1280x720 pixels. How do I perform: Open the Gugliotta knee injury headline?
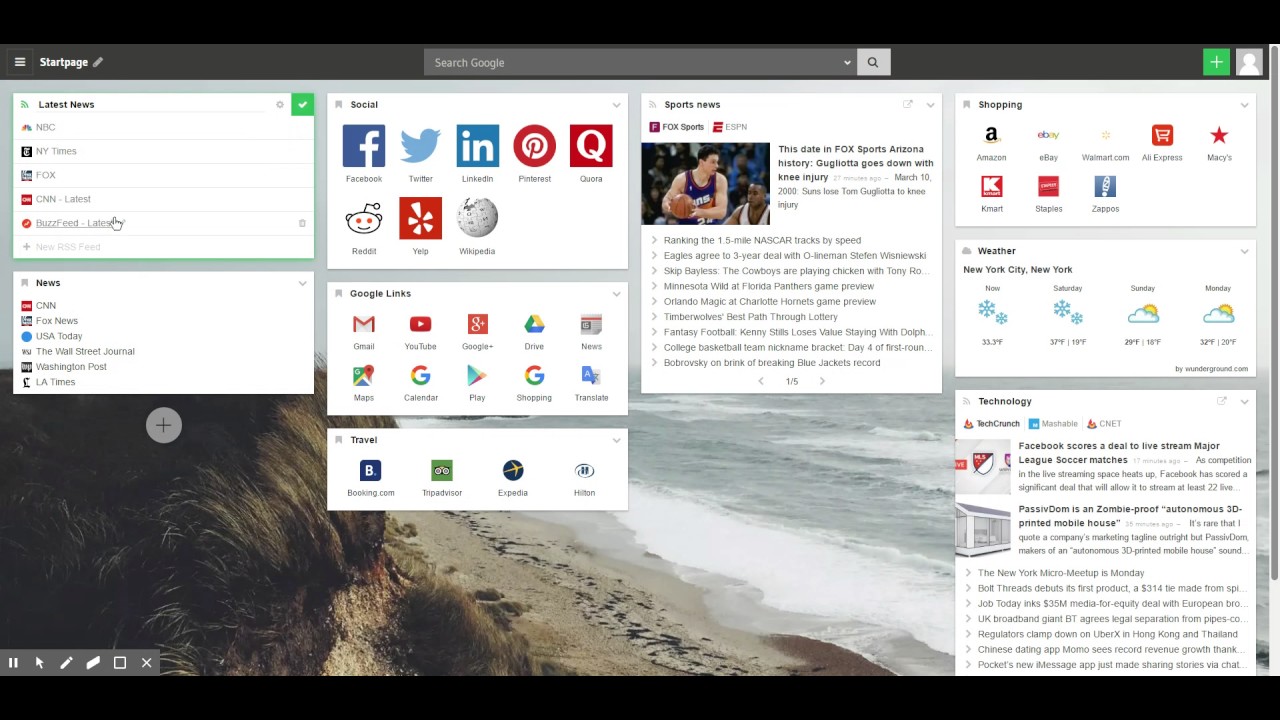[x=856, y=163]
